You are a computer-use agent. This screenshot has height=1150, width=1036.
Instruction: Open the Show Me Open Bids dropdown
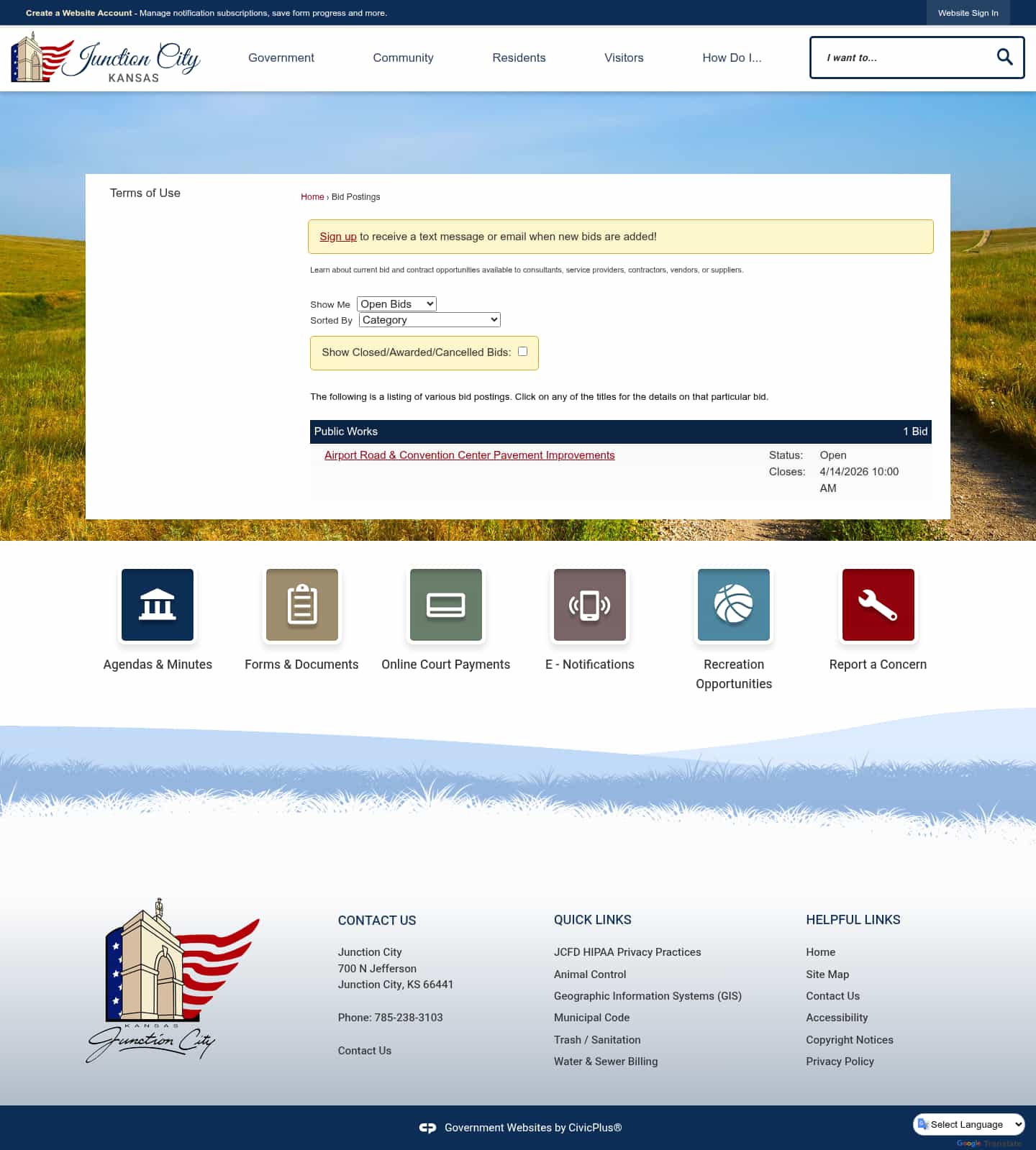[x=396, y=304]
